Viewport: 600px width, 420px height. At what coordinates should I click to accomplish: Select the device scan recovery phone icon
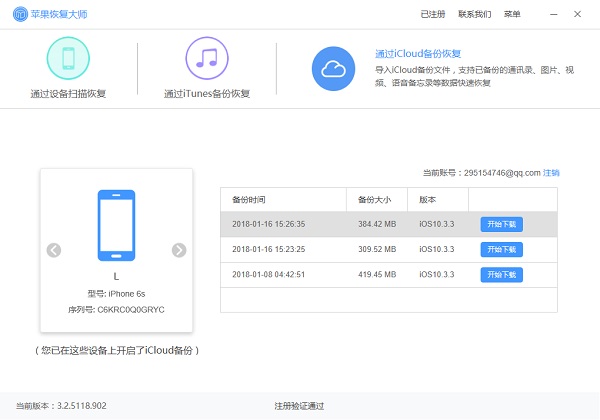[x=68, y=58]
